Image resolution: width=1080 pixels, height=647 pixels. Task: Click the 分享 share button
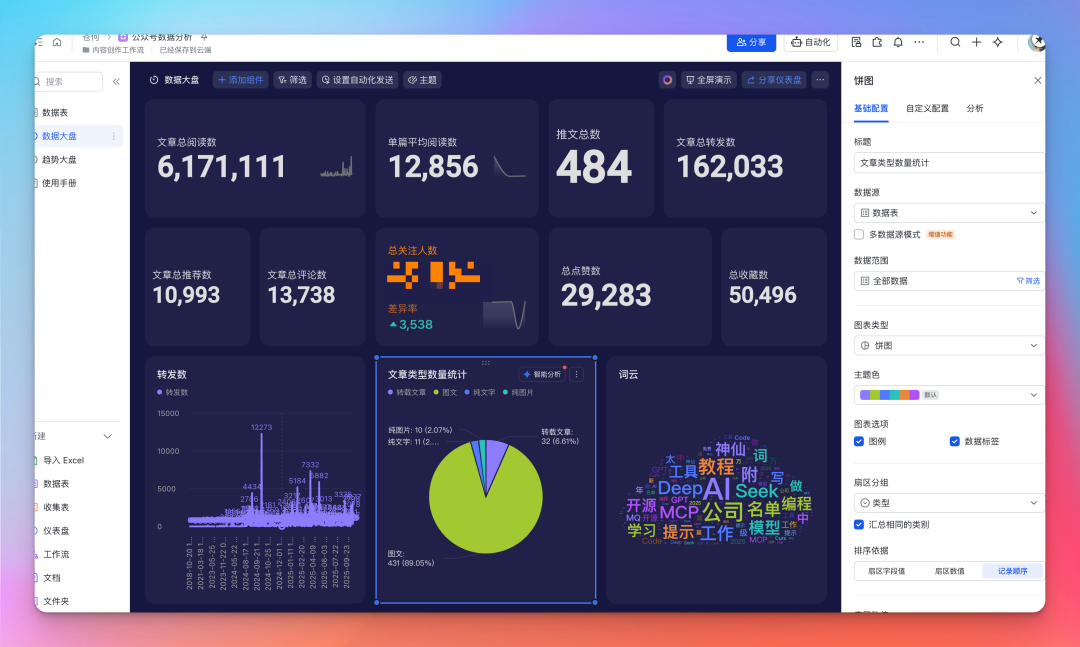click(x=751, y=43)
